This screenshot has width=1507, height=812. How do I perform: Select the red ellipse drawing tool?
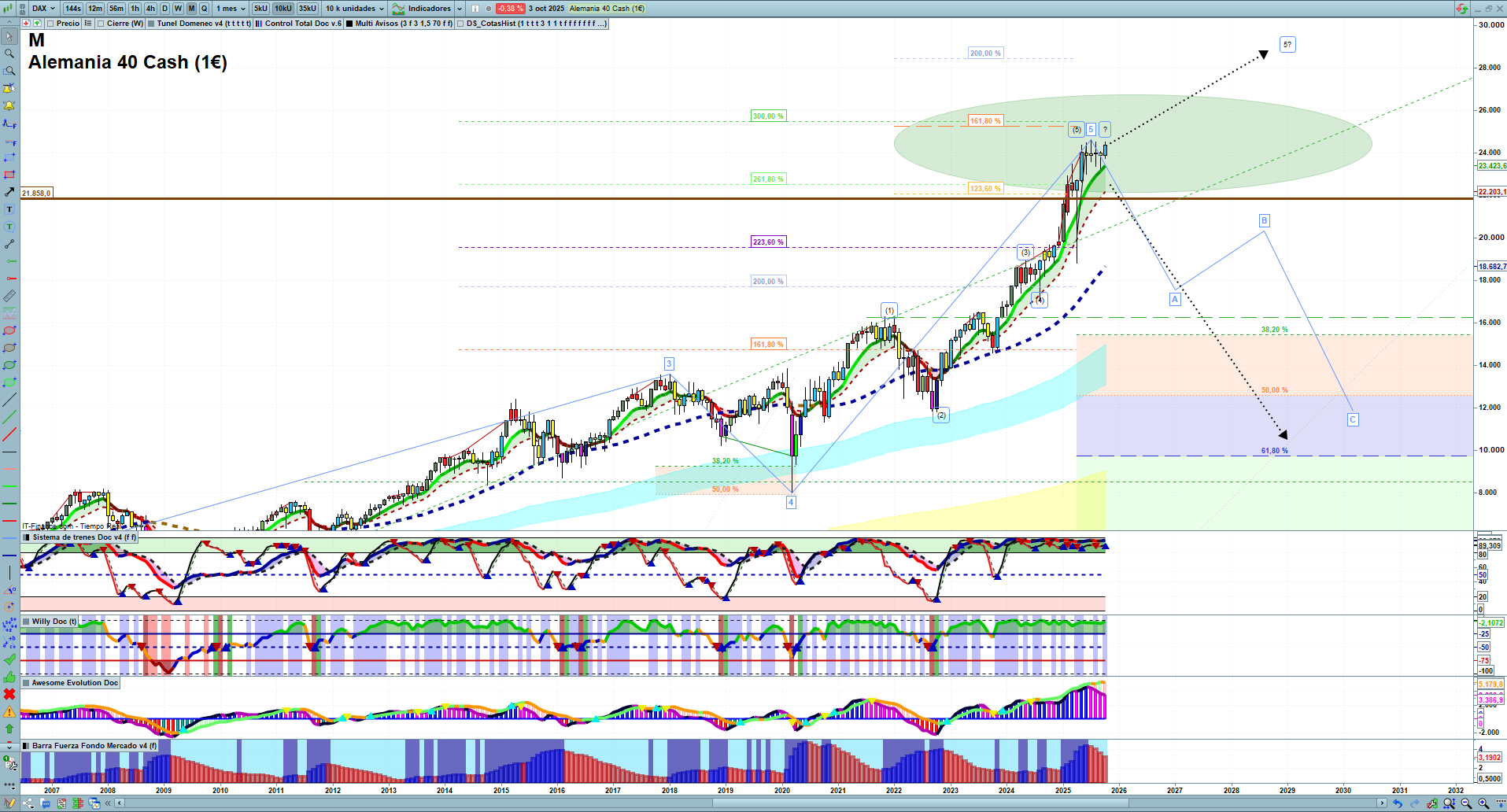coord(9,330)
